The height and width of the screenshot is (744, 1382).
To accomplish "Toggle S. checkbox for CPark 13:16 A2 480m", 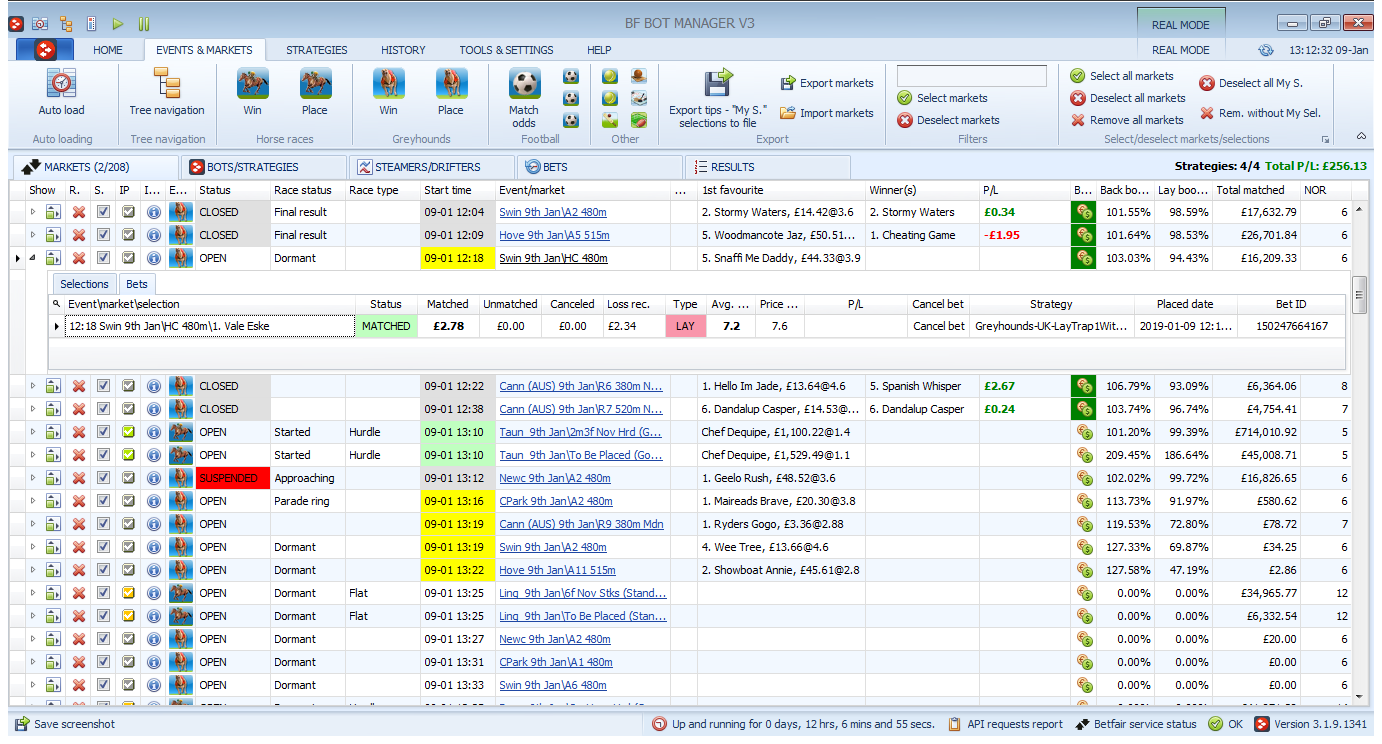I will coord(103,501).
